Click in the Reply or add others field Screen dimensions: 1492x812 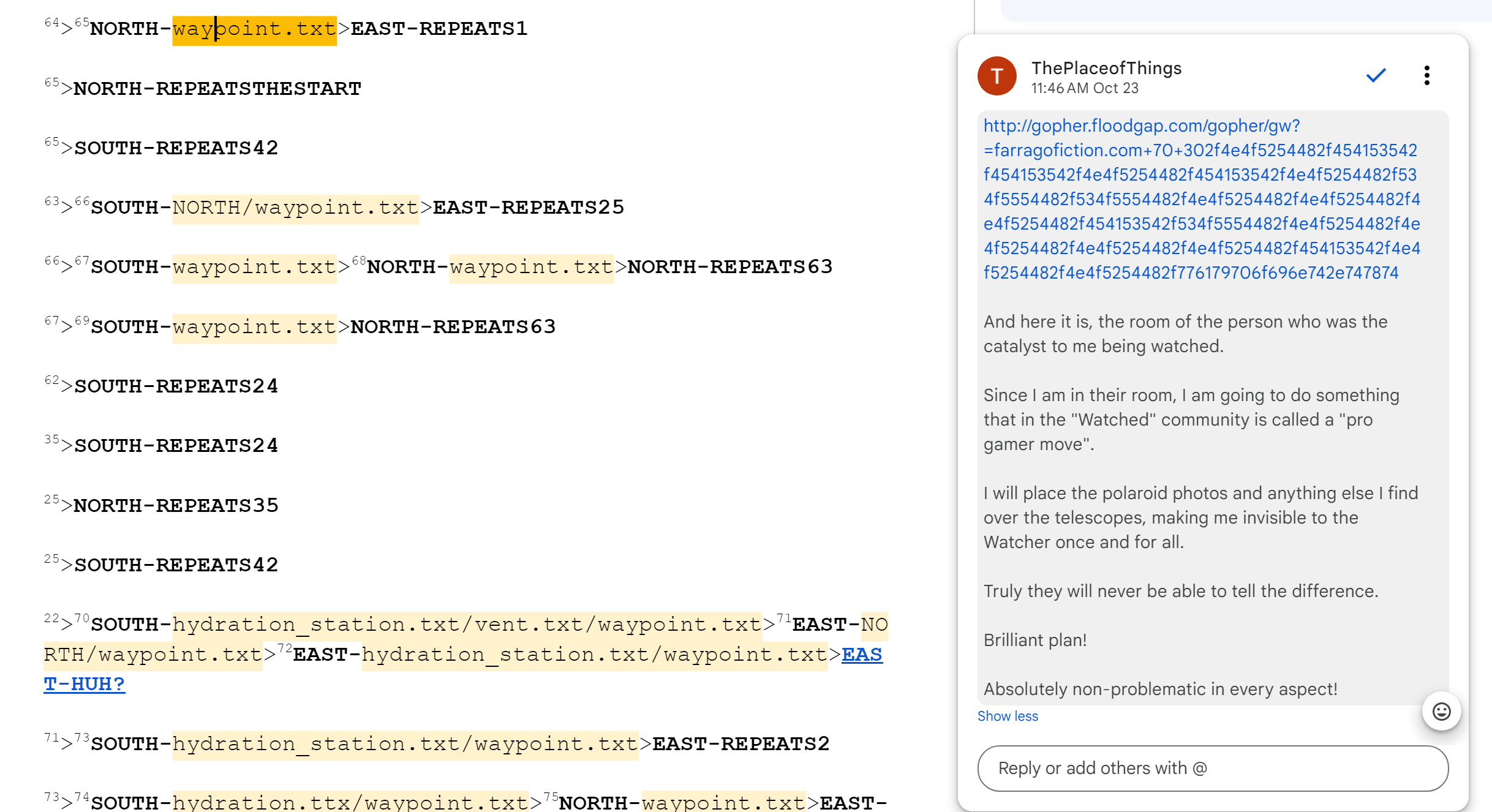click(1212, 768)
